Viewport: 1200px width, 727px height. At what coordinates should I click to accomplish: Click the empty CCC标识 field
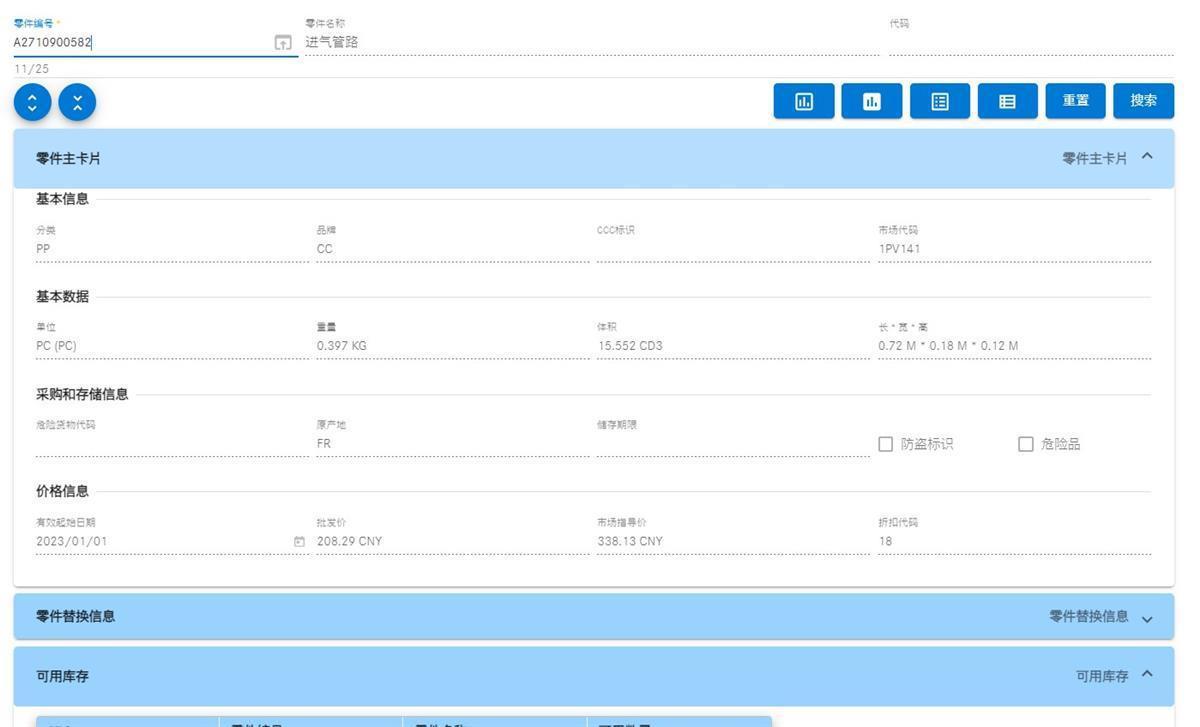click(733, 249)
